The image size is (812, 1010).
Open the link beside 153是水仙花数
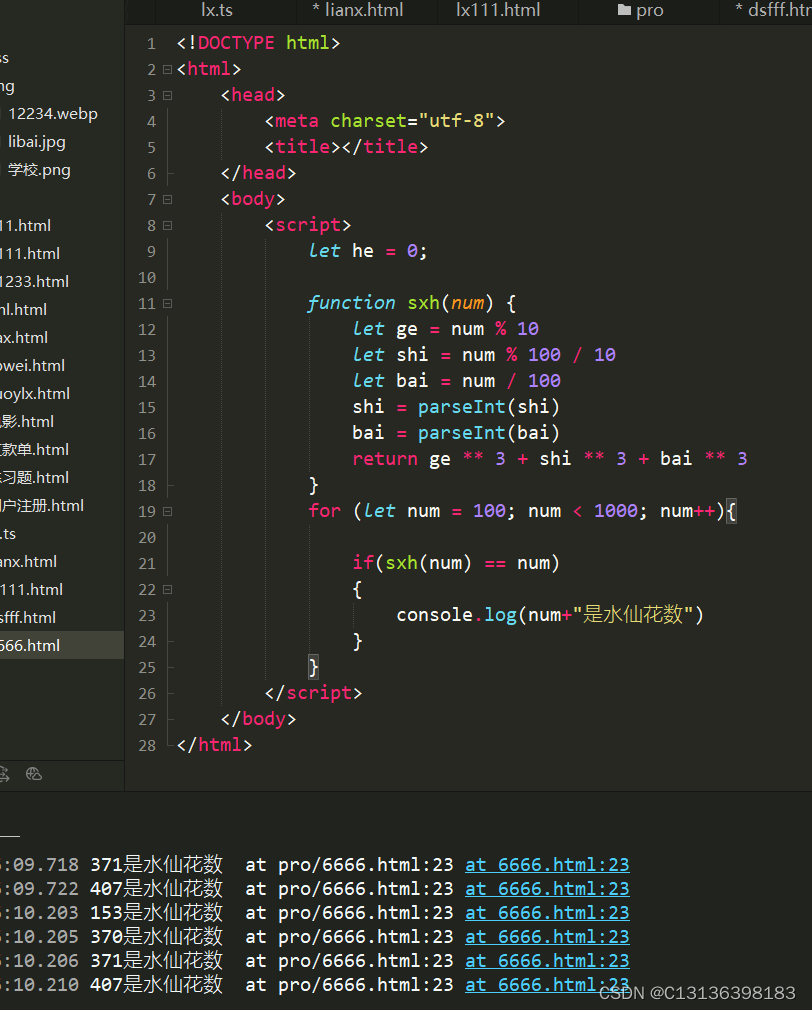pyautogui.click(x=547, y=912)
